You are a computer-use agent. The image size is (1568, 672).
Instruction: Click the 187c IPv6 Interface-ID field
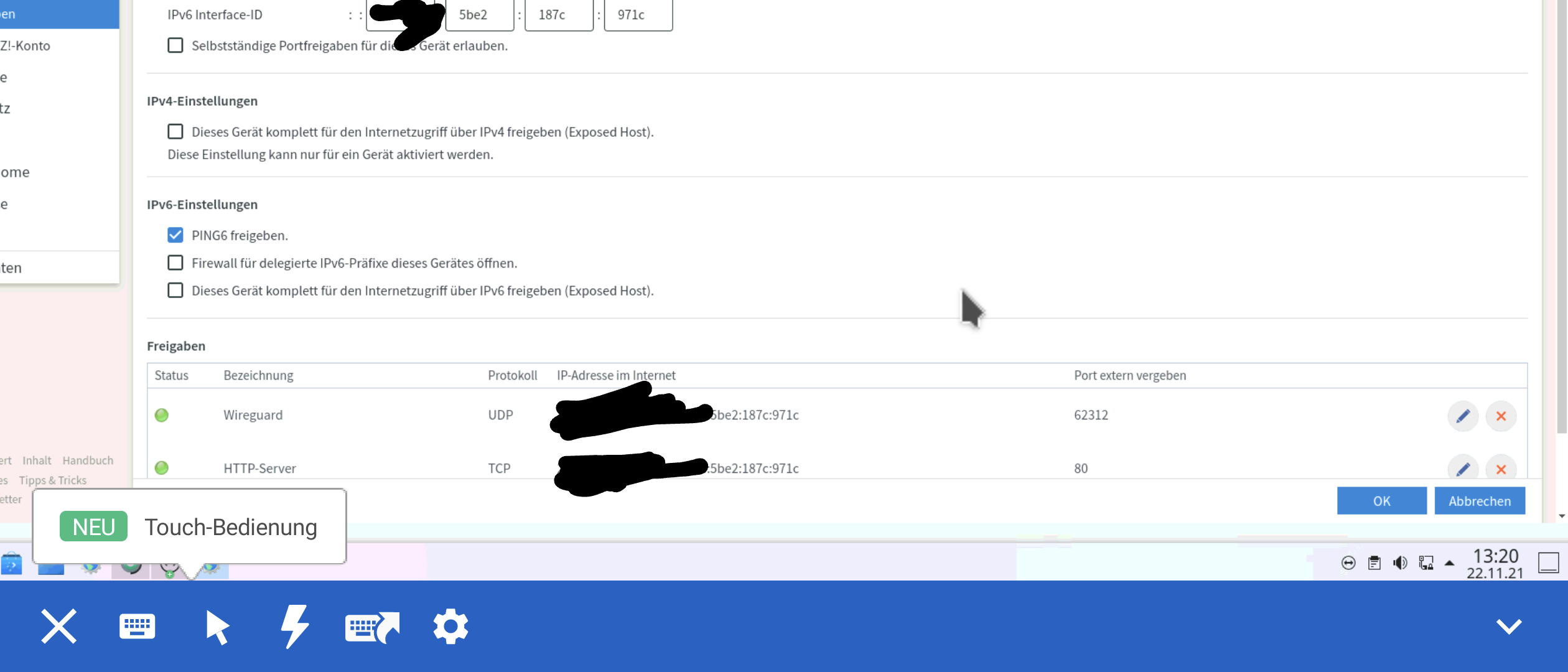coord(558,15)
